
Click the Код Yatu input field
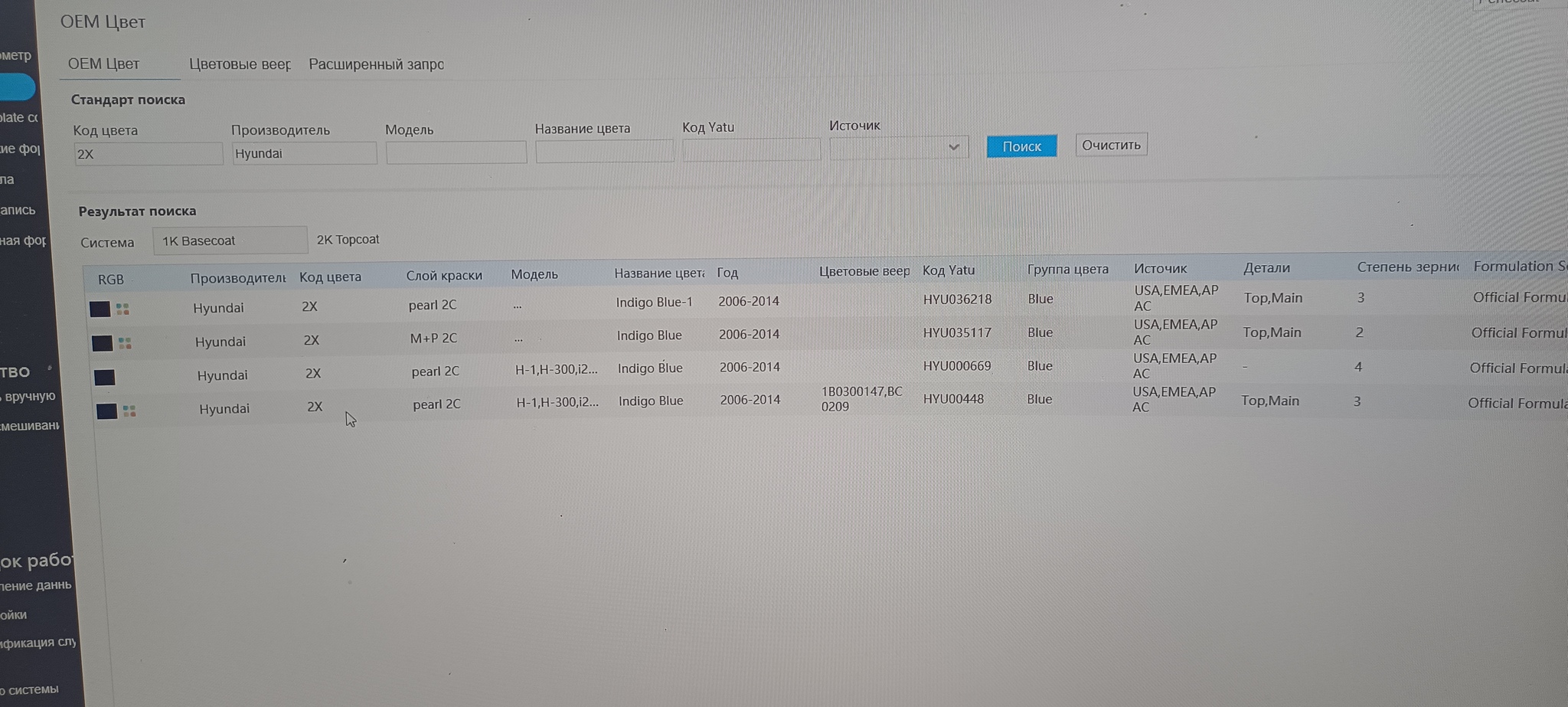click(751, 149)
